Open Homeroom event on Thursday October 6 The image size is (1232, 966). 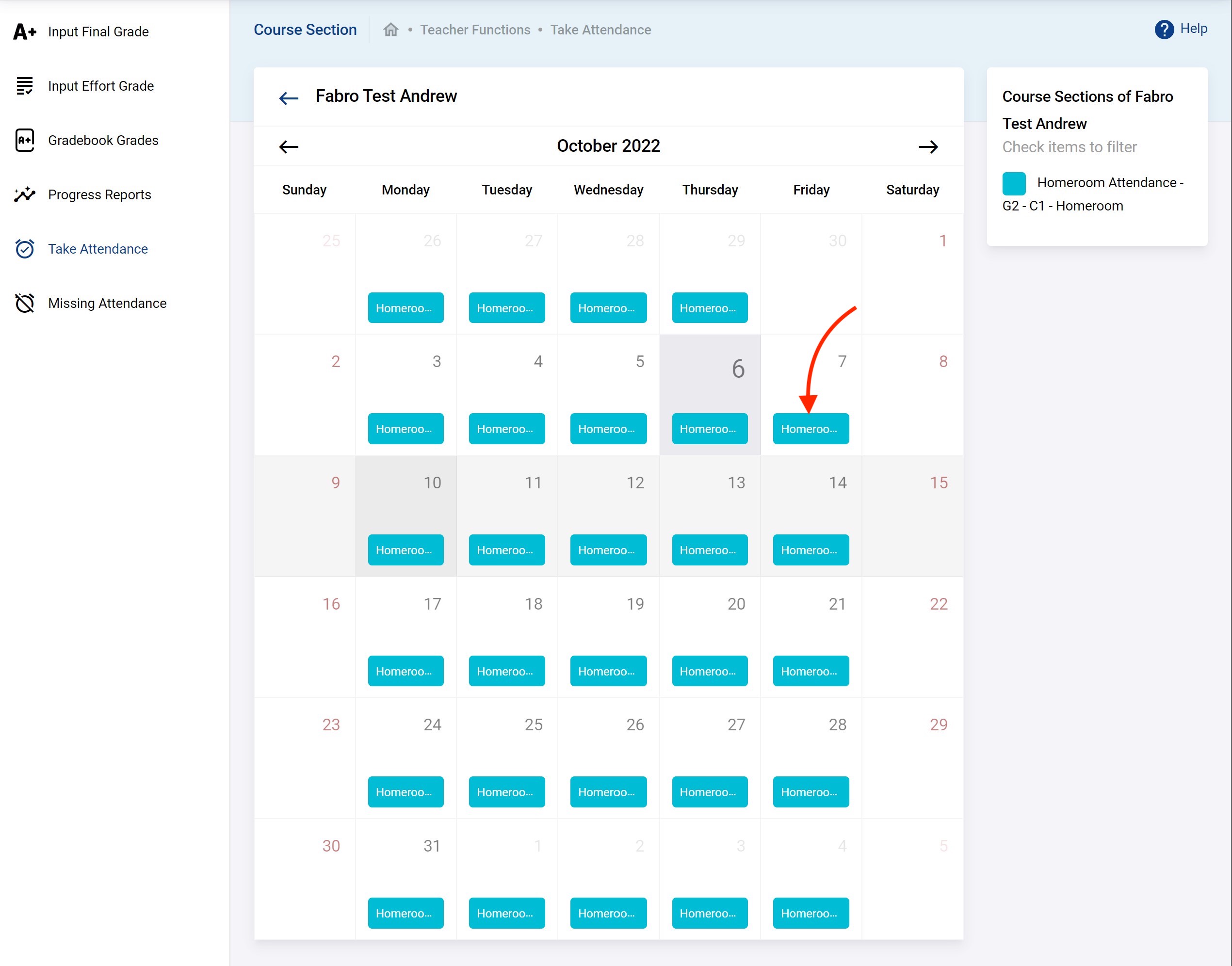709,429
